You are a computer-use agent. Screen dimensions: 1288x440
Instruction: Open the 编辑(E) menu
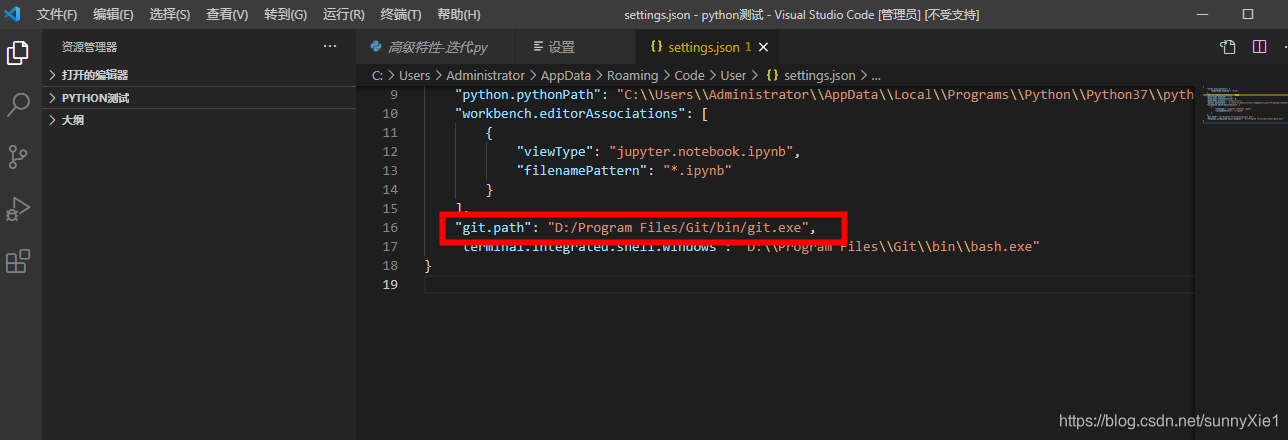click(x=113, y=14)
